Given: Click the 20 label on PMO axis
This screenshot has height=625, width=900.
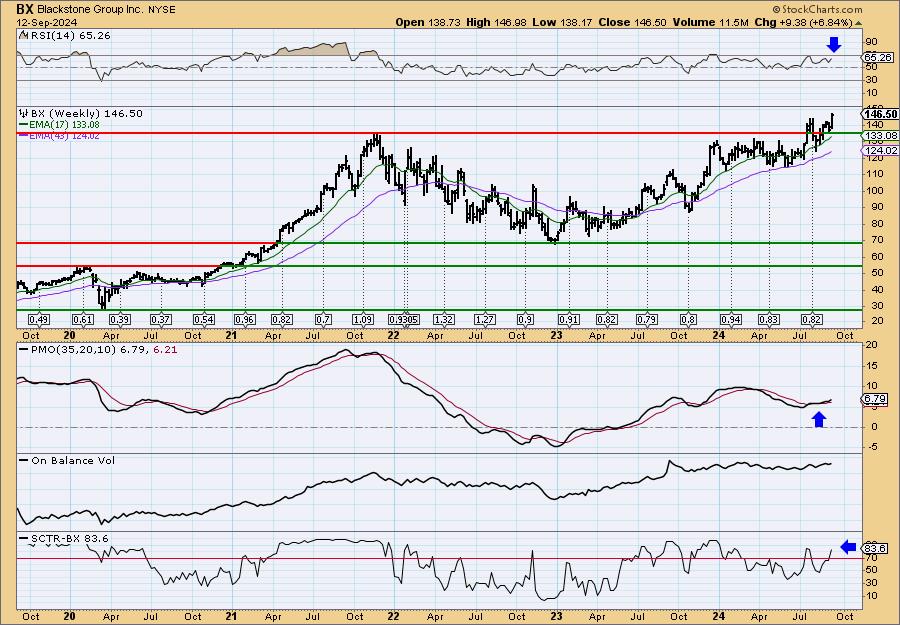Looking at the screenshot, I should click(x=871, y=344).
